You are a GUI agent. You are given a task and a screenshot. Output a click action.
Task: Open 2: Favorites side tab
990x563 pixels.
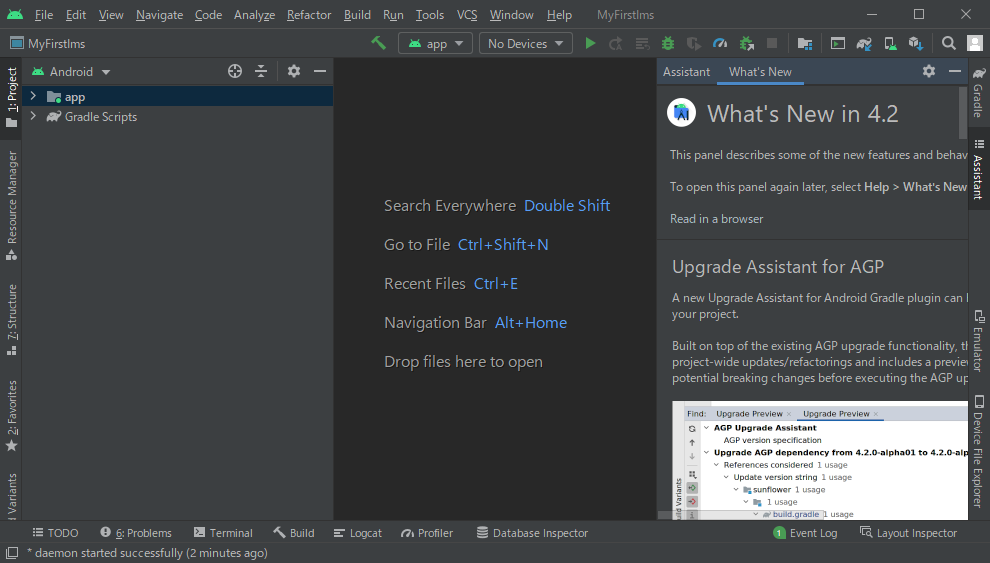11,415
